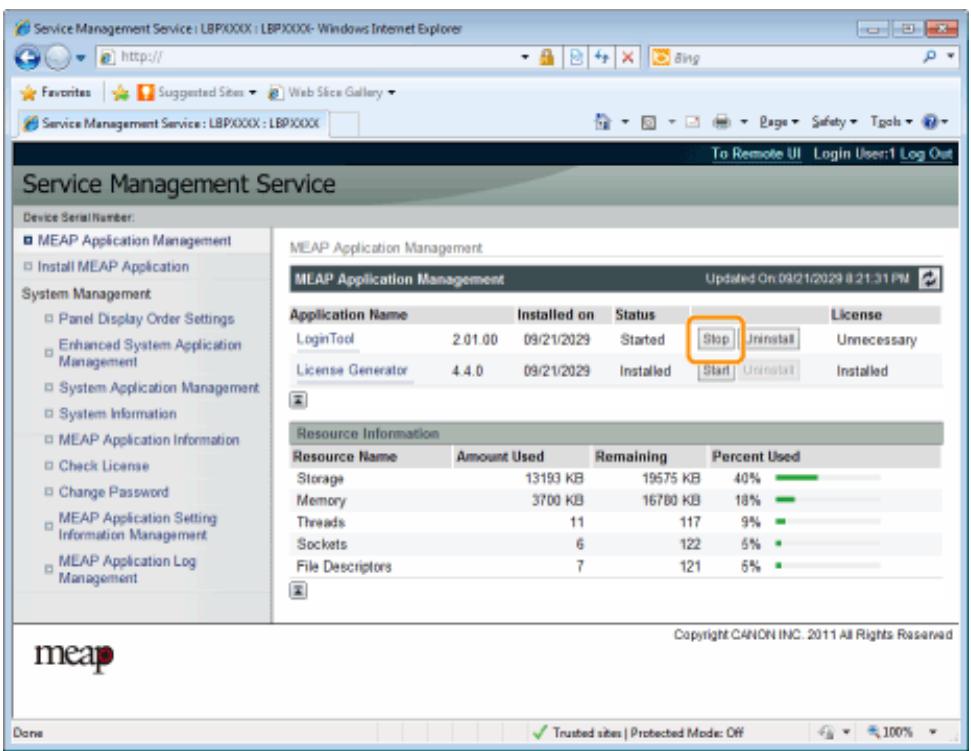The width and height of the screenshot is (971, 751).
Task: Open System Application Management link
Action: point(159,388)
